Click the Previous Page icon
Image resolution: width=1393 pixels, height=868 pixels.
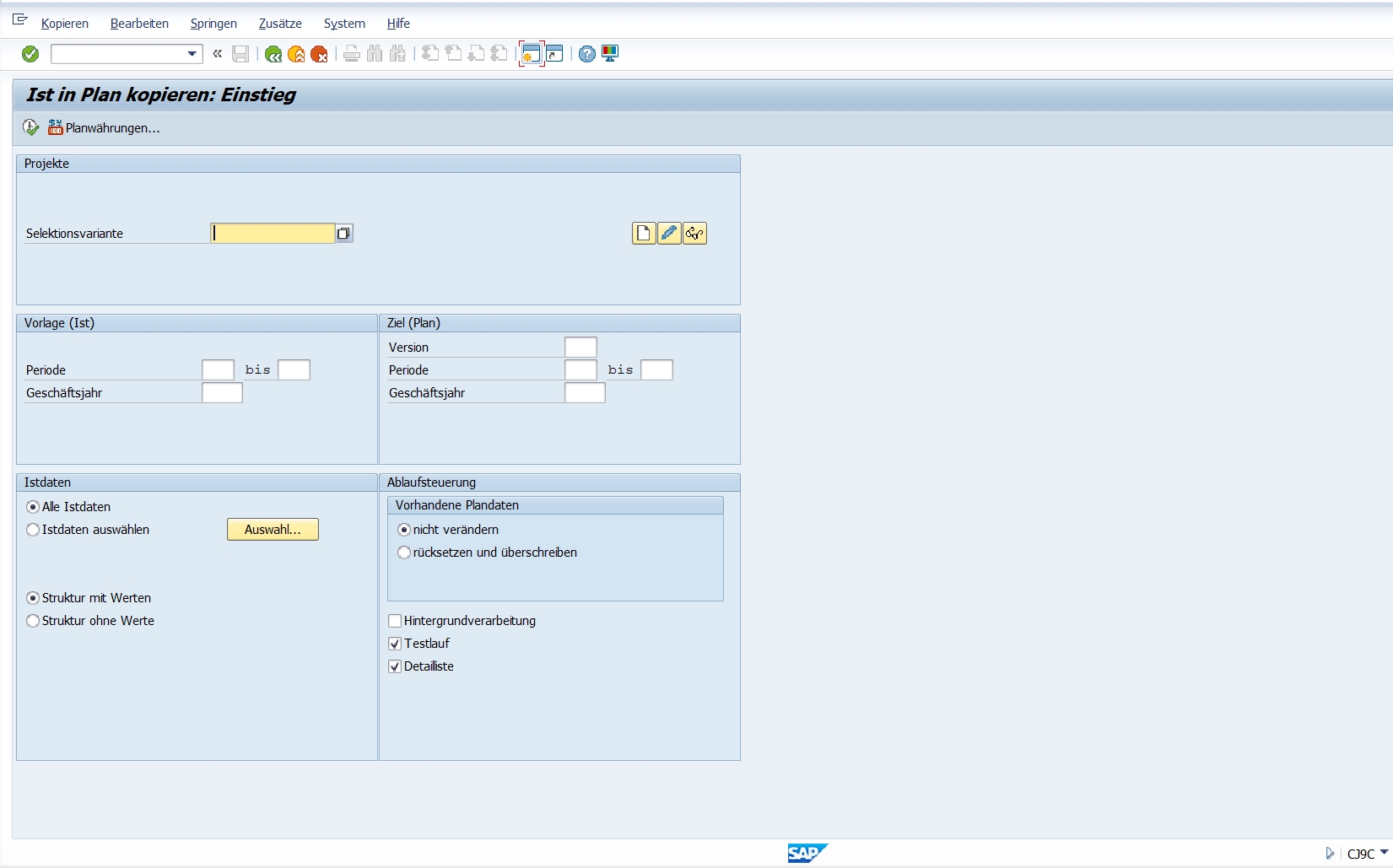(x=453, y=54)
